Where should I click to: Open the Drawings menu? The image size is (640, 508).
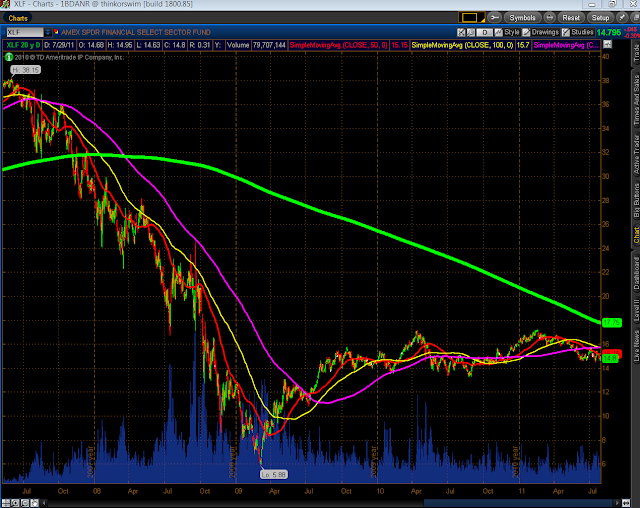pyautogui.click(x=541, y=32)
